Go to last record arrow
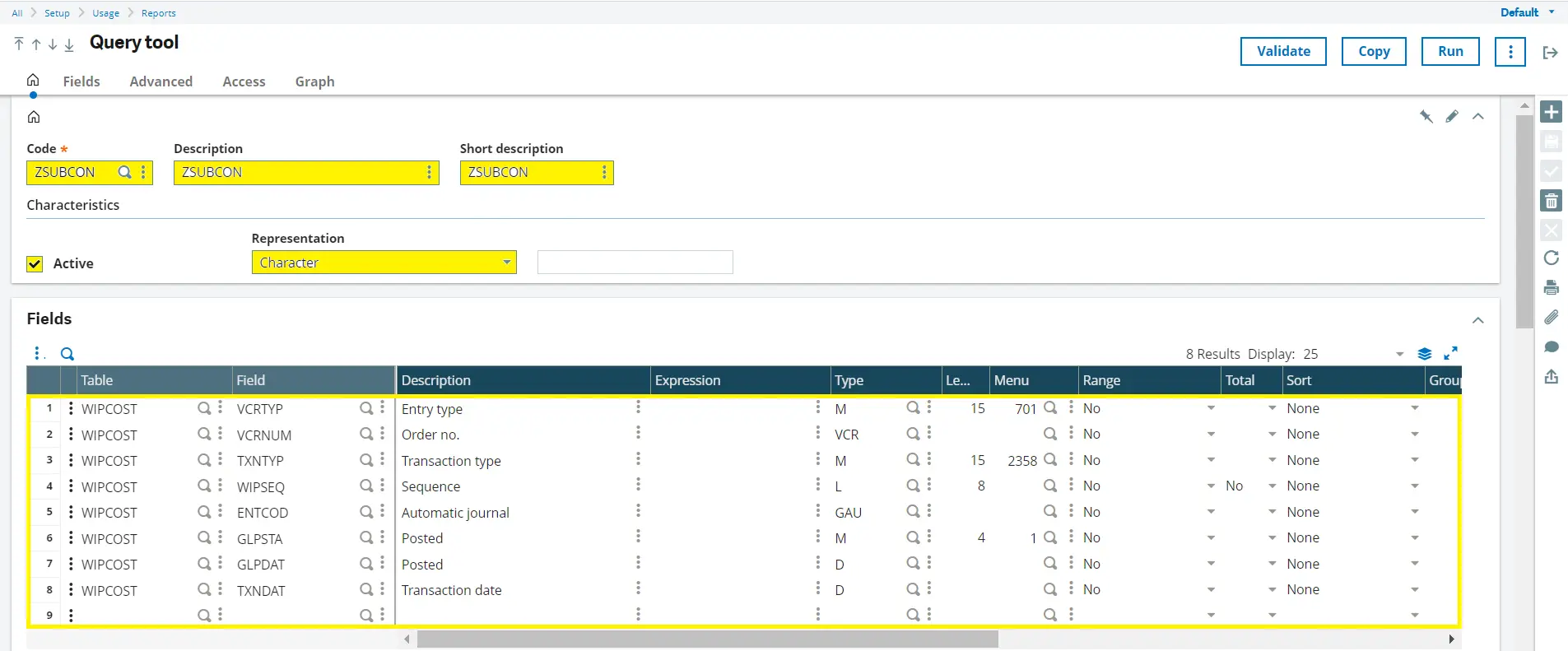 point(69,44)
